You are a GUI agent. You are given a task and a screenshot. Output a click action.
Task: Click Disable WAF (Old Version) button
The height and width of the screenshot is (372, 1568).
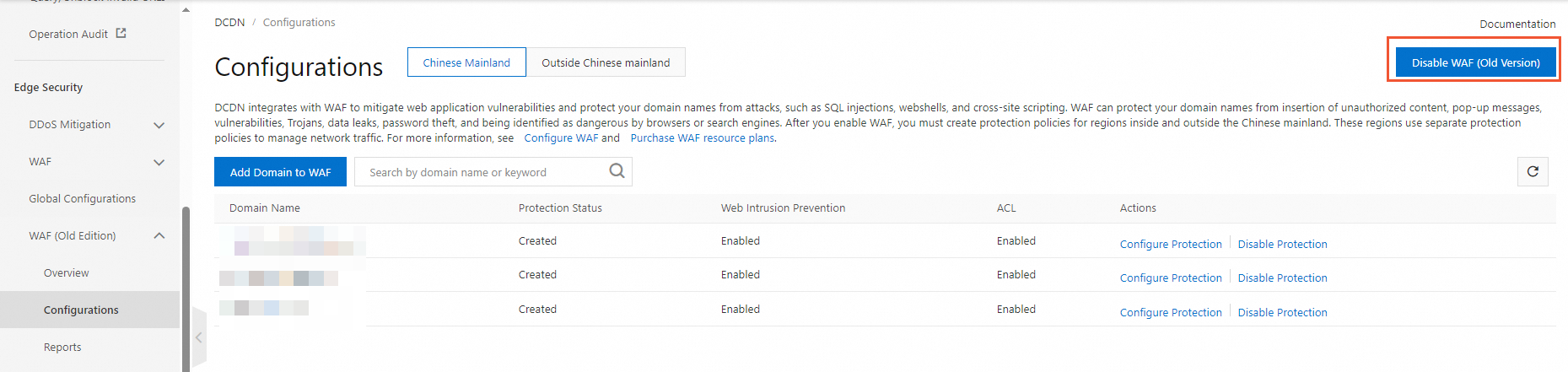pyautogui.click(x=1475, y=62)
